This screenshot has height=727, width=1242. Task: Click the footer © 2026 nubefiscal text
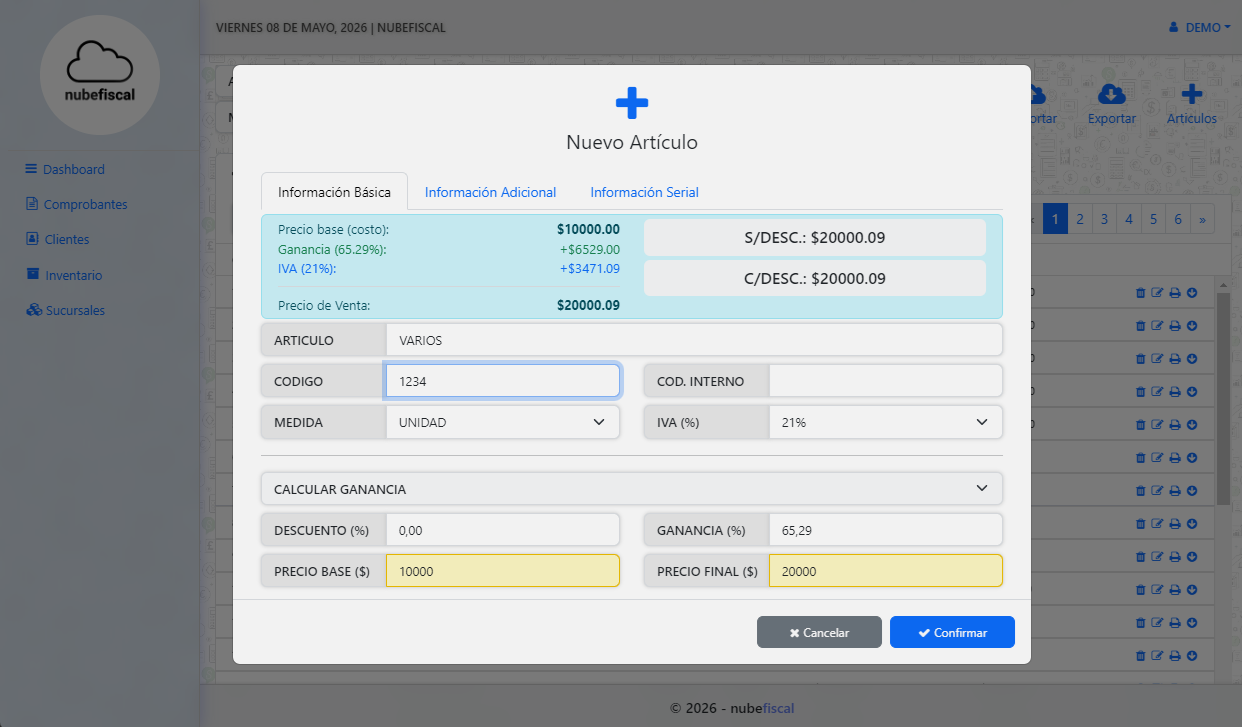coord(732,708)
